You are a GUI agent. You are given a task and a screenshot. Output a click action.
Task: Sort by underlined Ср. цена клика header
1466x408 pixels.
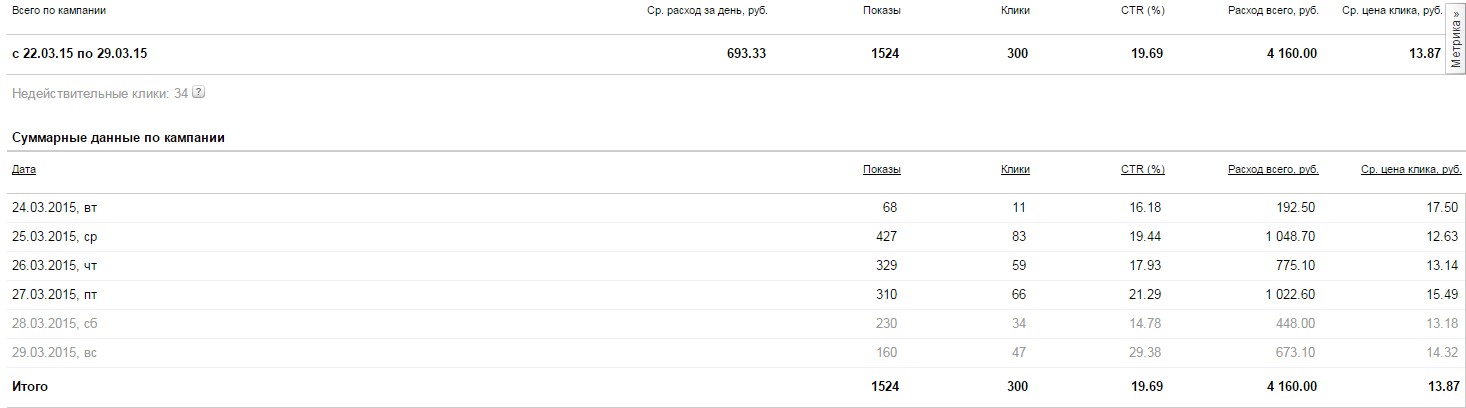(1411, 170)
